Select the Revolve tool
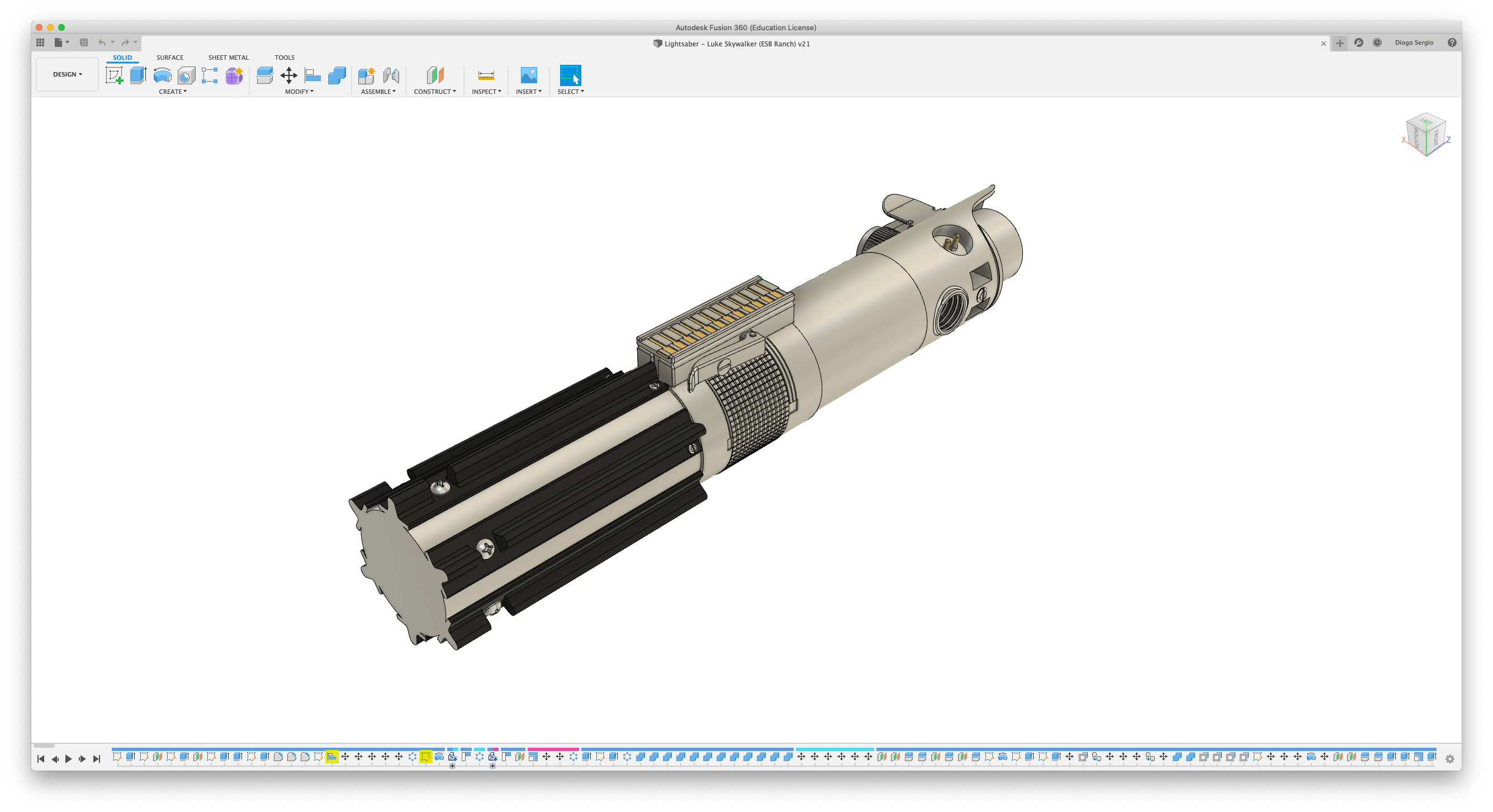The height and width of the screenshot is (812, 1493). 162,75
